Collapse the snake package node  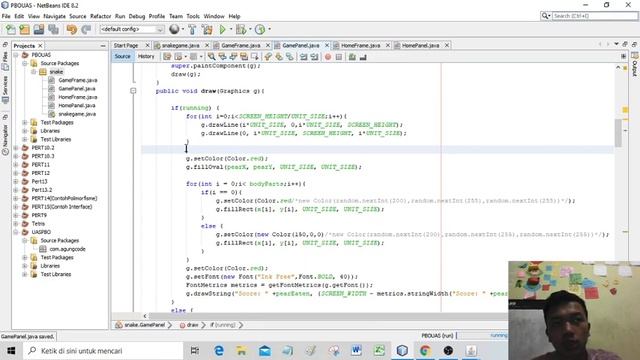[x=33, y=72]
